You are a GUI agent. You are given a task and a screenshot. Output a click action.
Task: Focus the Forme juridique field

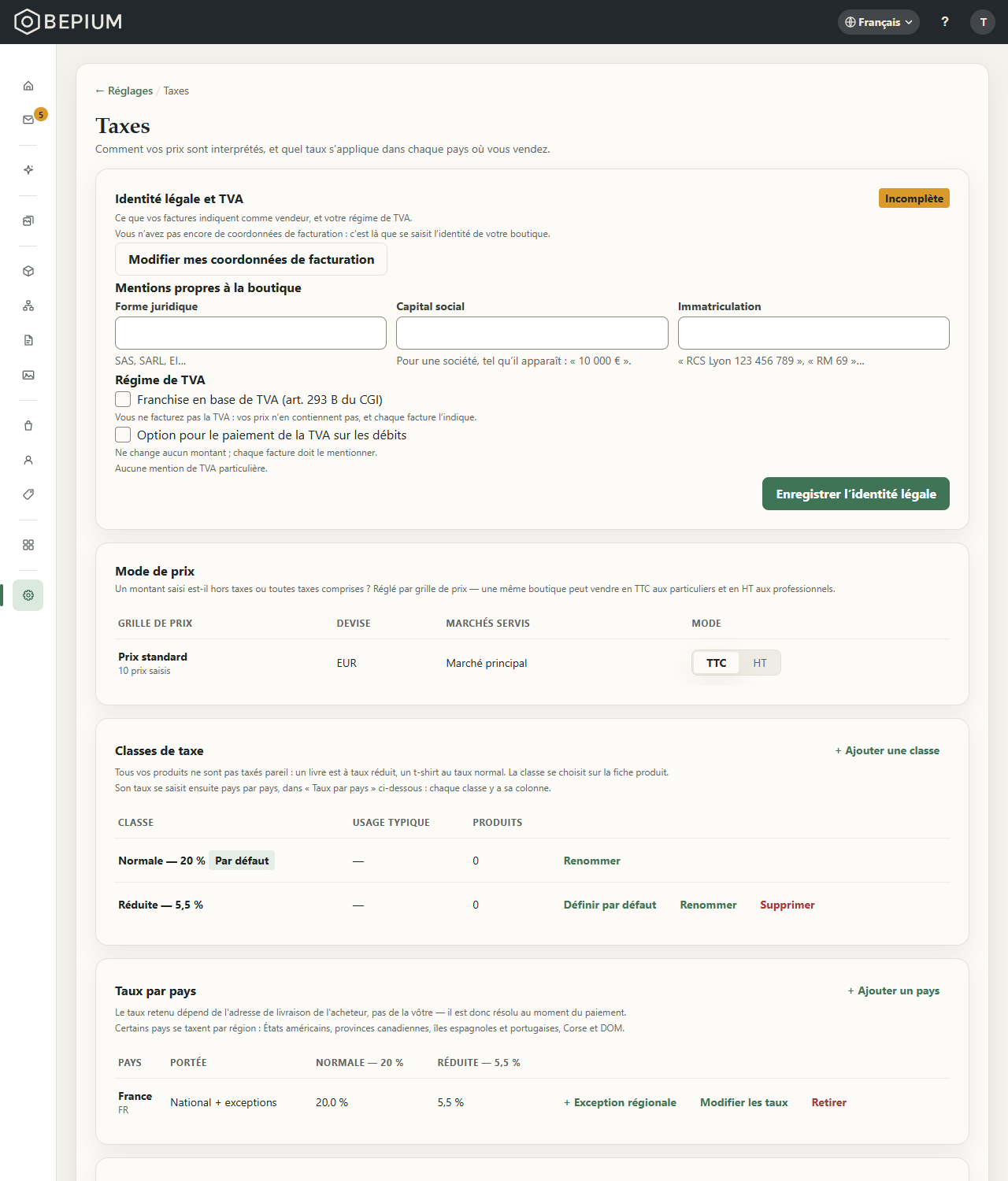point(250,333)
